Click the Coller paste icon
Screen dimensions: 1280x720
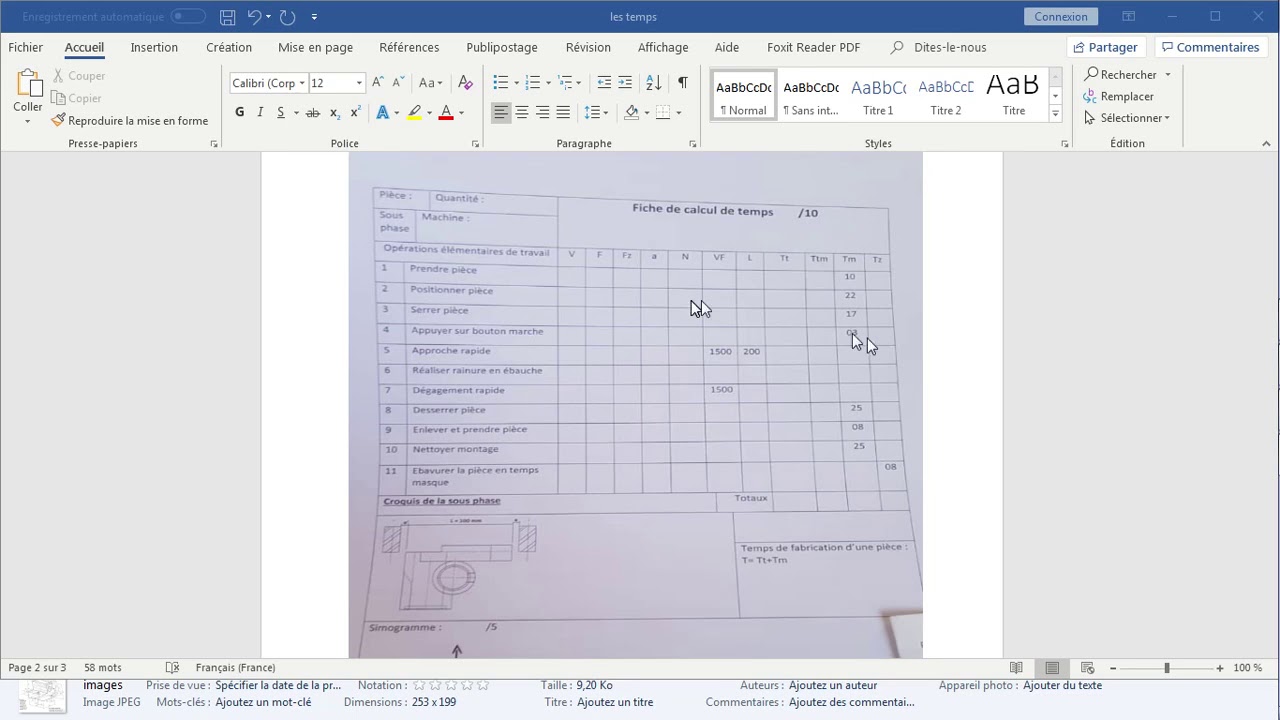[x=28, y=83]
